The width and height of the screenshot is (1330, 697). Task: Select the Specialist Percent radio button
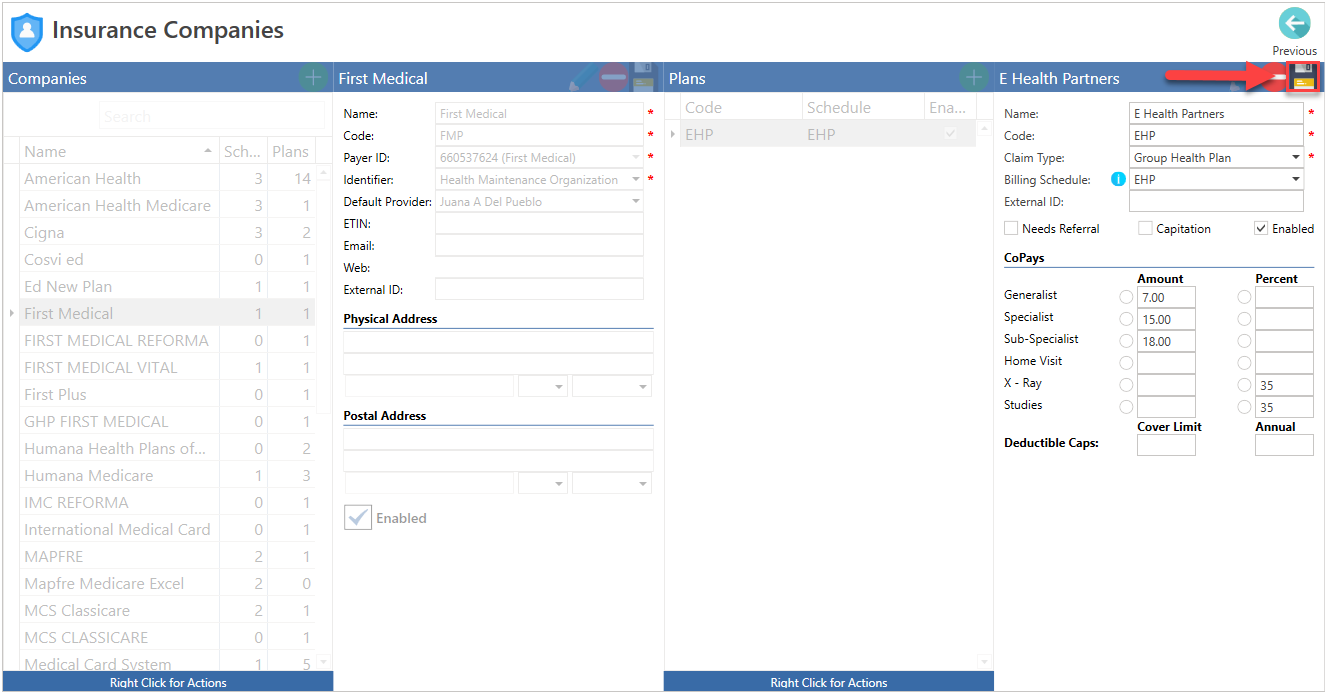(x=1244, y=319)
